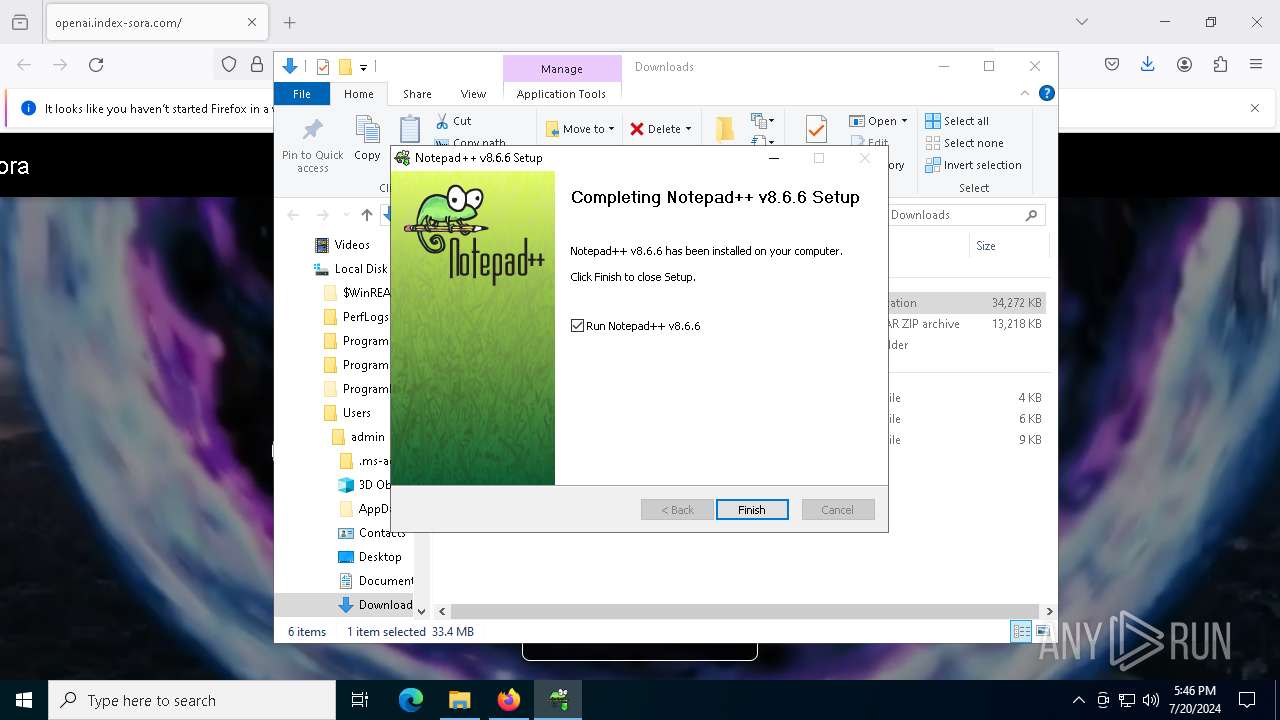This screenshot has width=1280, height=720.
Task: Click the Firefox address bar shield icon
Action: coord(229,65)
